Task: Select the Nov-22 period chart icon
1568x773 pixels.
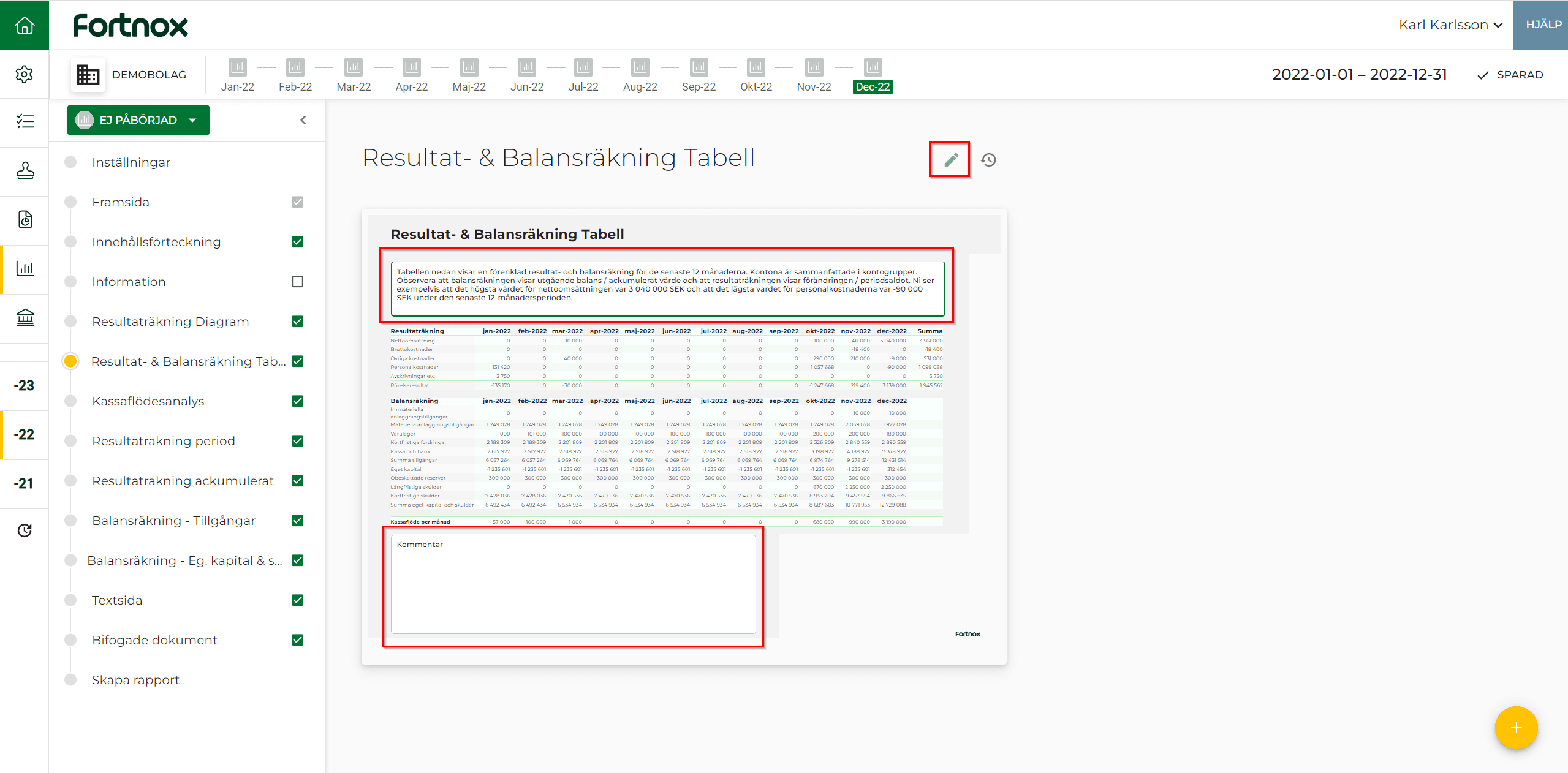Action: [814, 66]
